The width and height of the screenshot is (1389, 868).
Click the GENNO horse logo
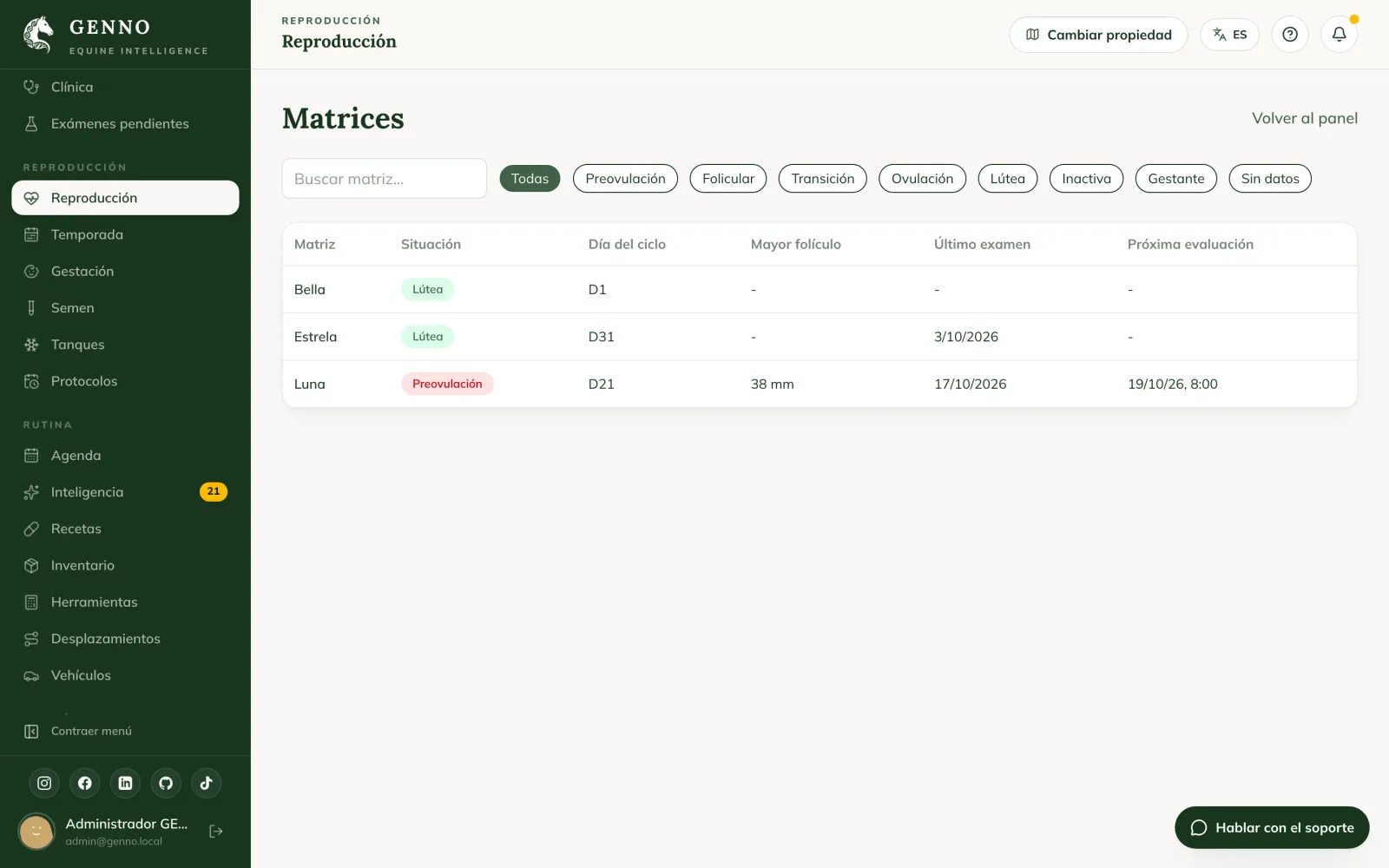coord(38,35)
